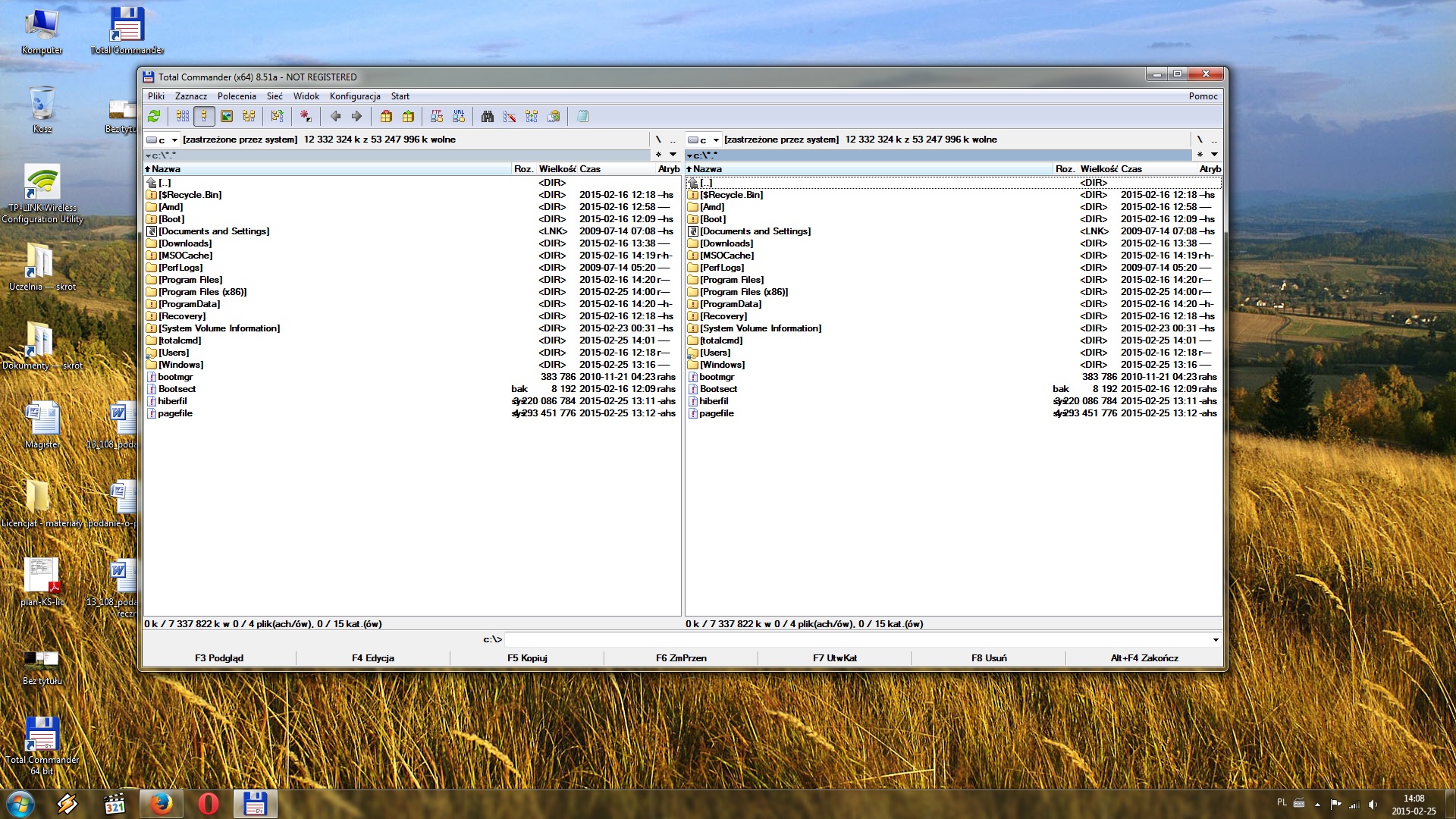
Task: Click the red asterisk invert selection icon
Action: coord(306,116)
